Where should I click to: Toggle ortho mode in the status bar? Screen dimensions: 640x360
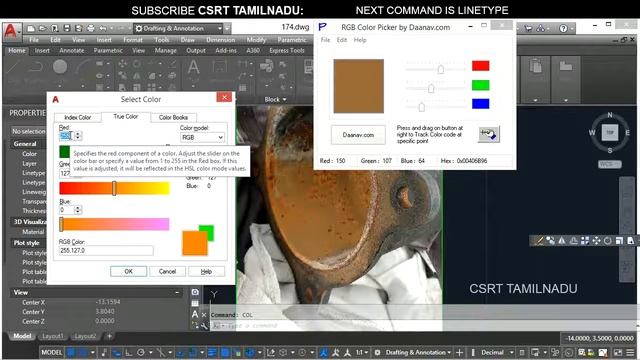tap(129, 352)
